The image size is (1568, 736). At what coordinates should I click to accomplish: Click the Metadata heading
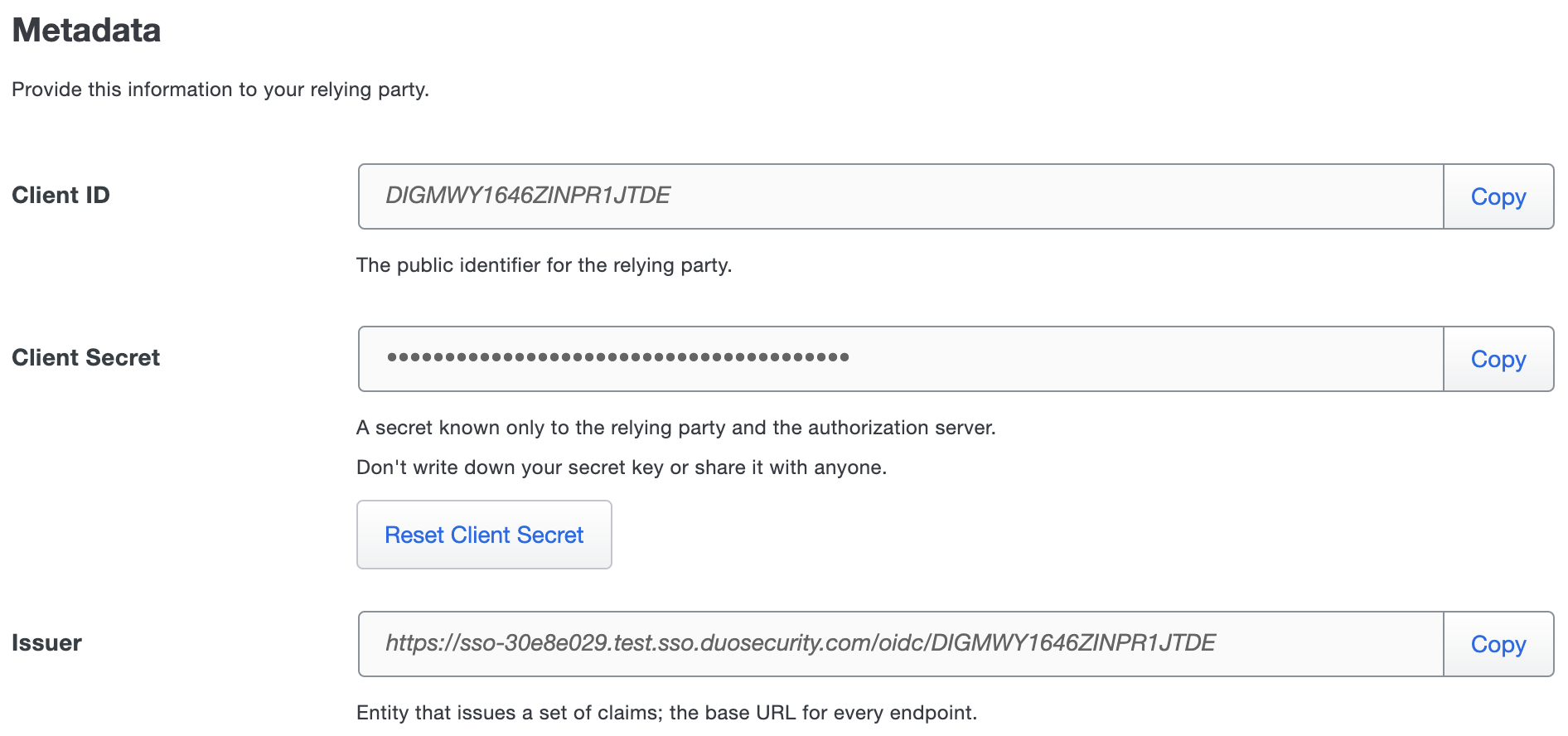tap(86, 31)
